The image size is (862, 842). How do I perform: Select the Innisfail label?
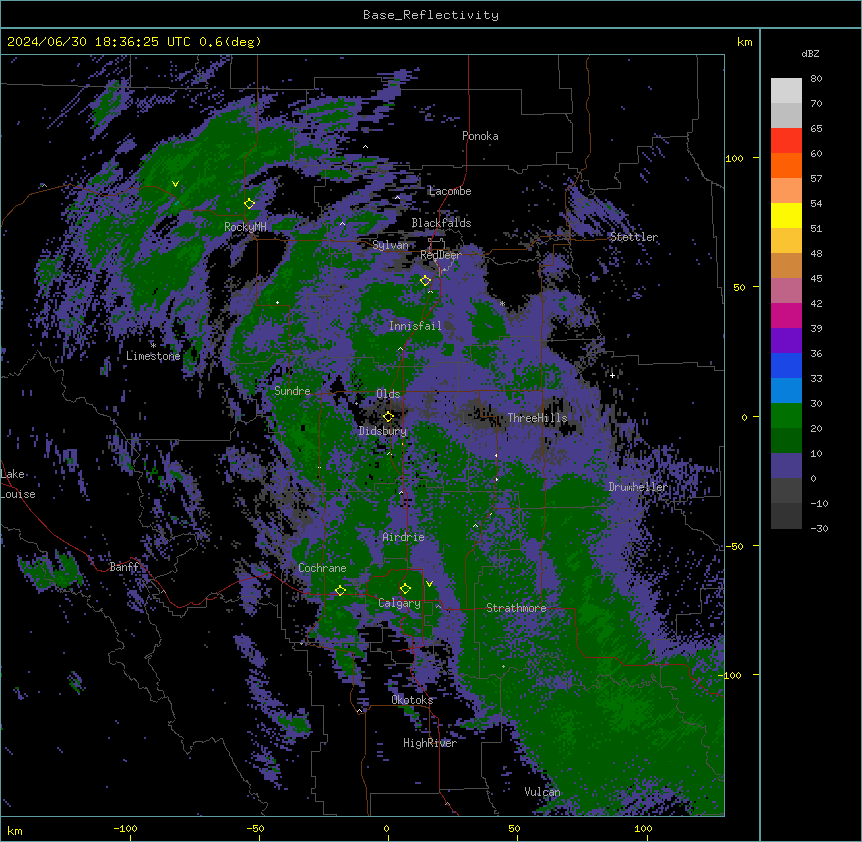tap(415, 326)
